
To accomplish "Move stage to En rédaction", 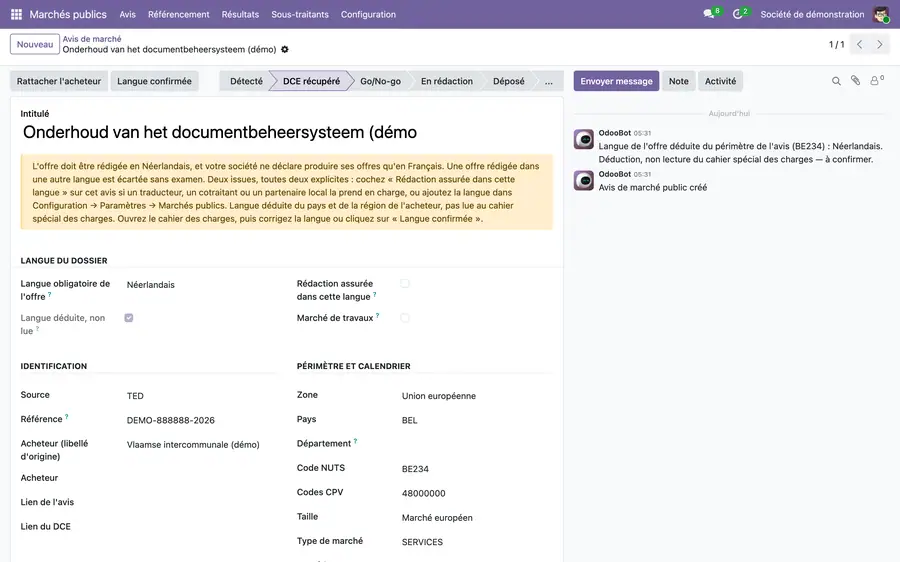I will [x=447, y=82].
